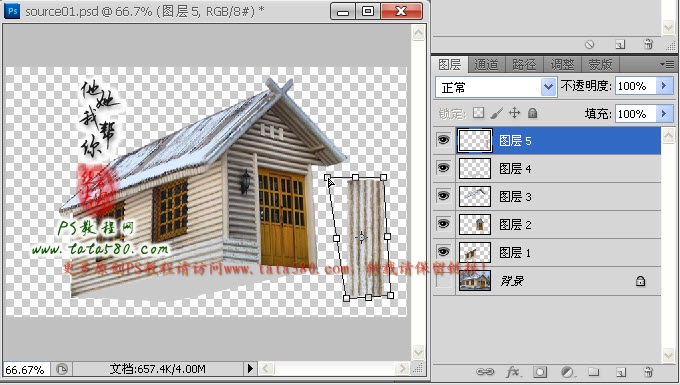Click the Layers panel scrollbar down arrow
The height and width of the screenshot is (385, 680).
click(668, 356)
